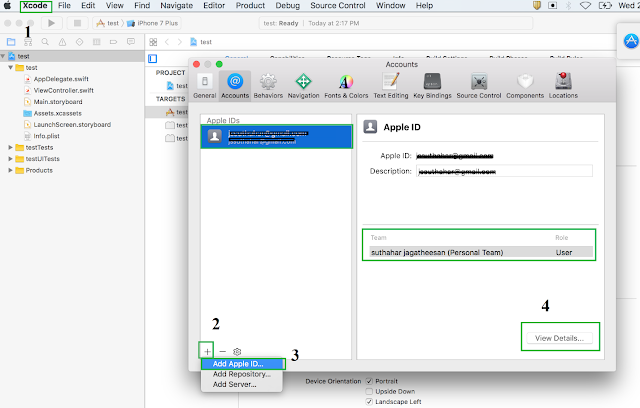Show the Test navigator diamond icon
Viewport: 640px width, 408px height.
coord(80,42)
